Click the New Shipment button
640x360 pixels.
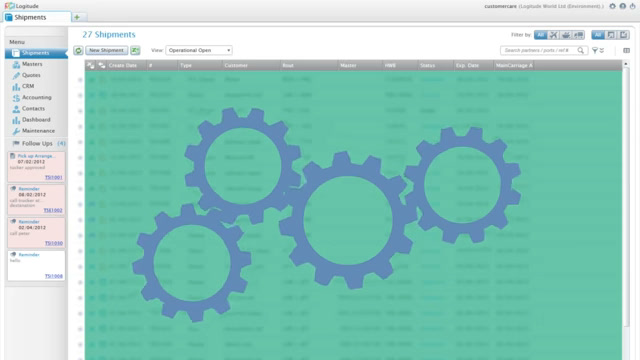click(106, 50)
